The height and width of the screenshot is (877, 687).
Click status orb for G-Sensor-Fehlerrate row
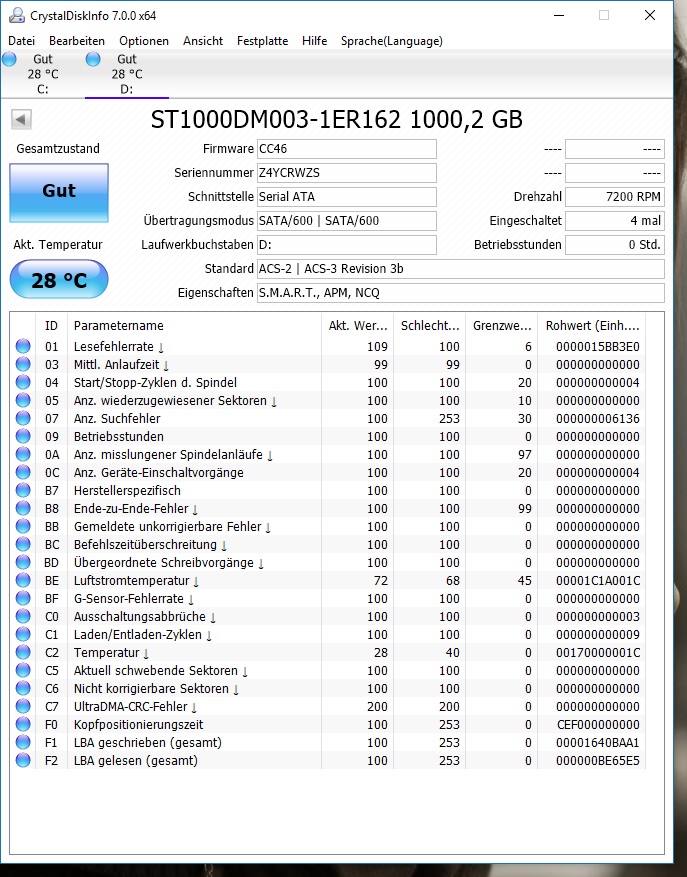23,598
